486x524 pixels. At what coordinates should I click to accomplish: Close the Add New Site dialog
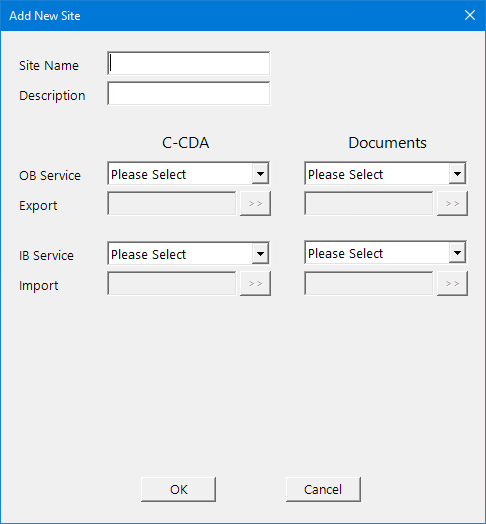point(470,15)
